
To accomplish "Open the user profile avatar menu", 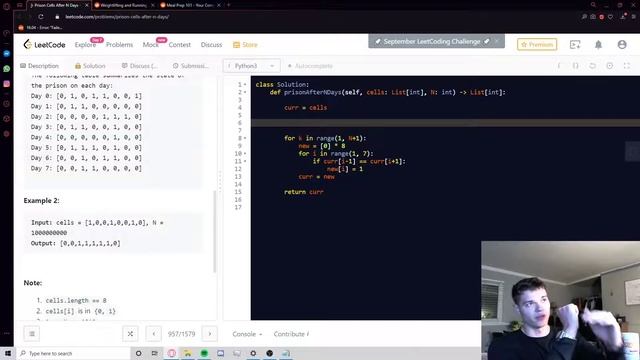I will pyautogui.click(x=622, y=44).
